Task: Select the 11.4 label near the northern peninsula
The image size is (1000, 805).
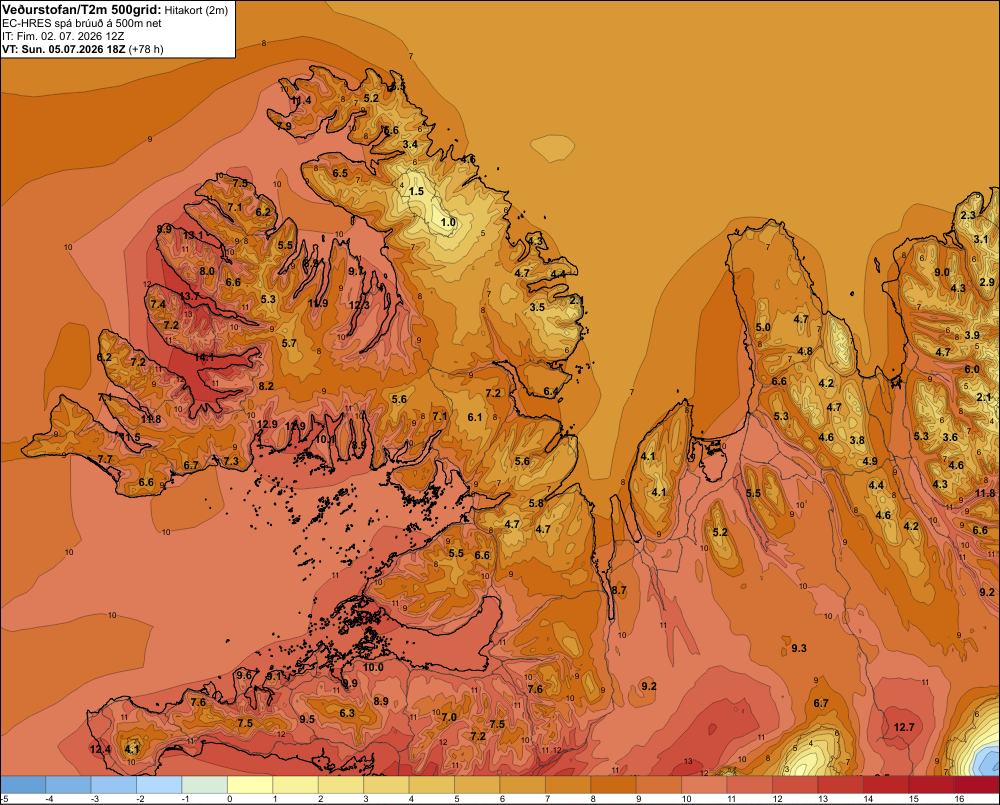Action: pyautogui.click(x=301, y=100)
